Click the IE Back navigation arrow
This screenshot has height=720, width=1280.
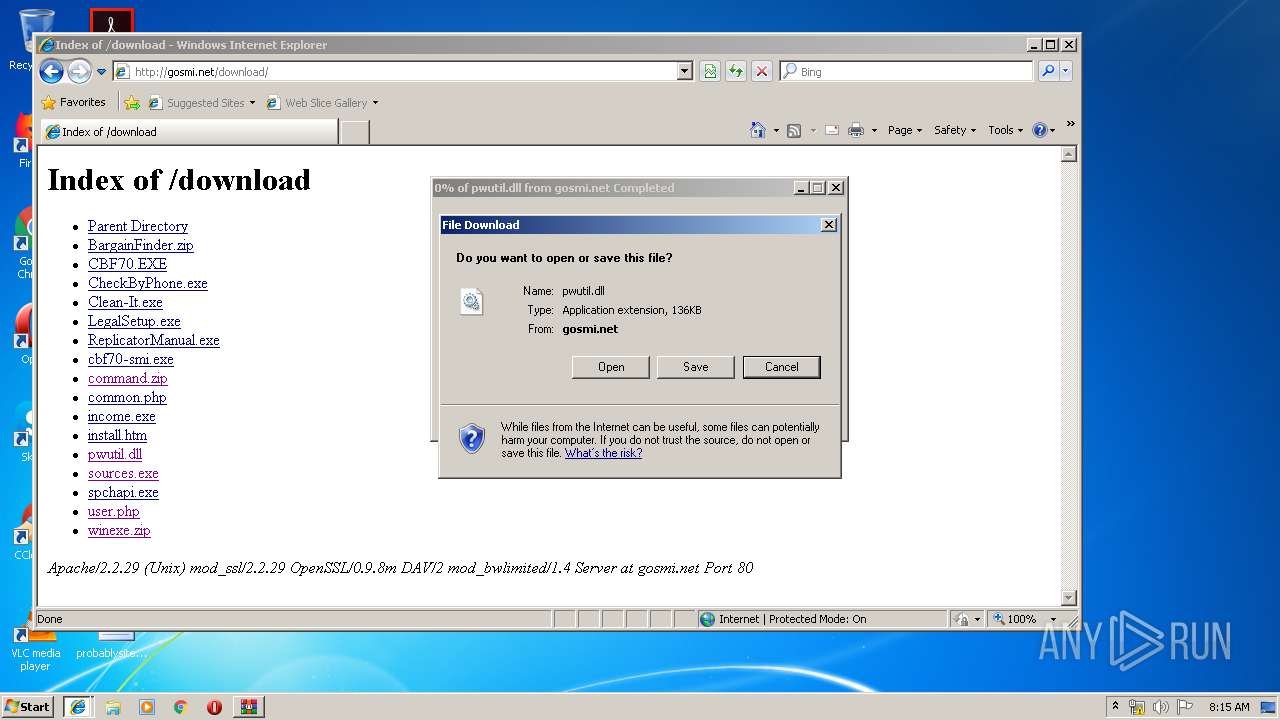coord(51,71)
